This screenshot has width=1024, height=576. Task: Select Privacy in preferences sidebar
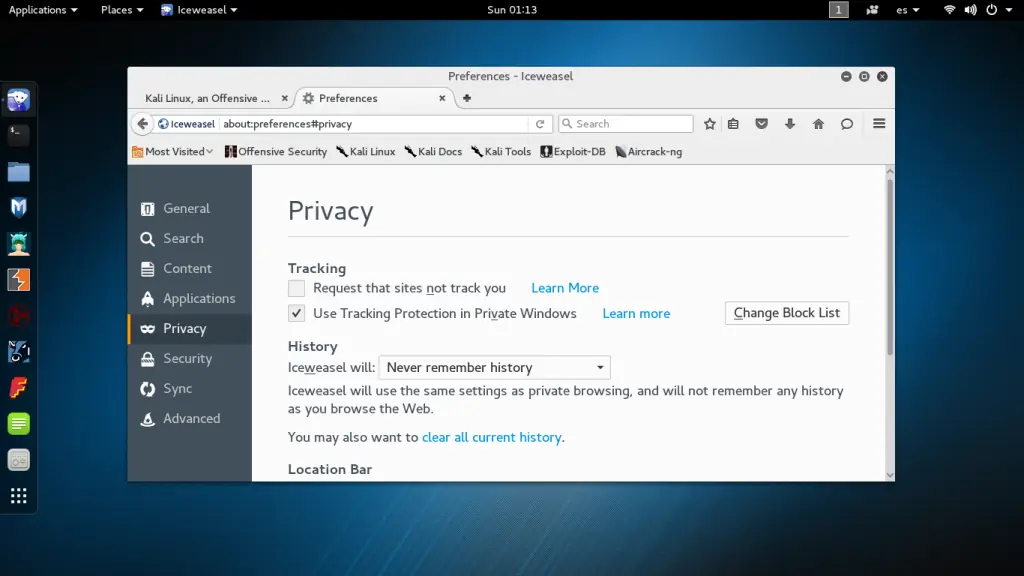(189, 328)
